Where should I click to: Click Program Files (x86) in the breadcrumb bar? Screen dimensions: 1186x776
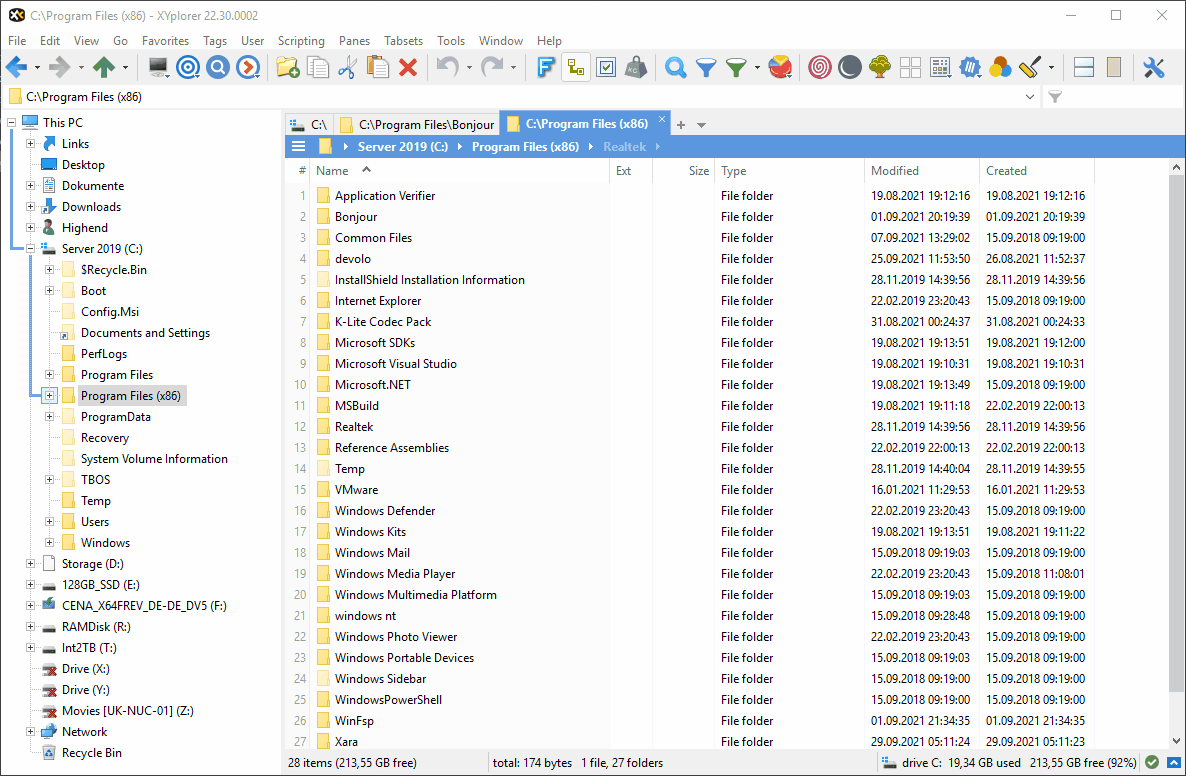click(525, 147)
